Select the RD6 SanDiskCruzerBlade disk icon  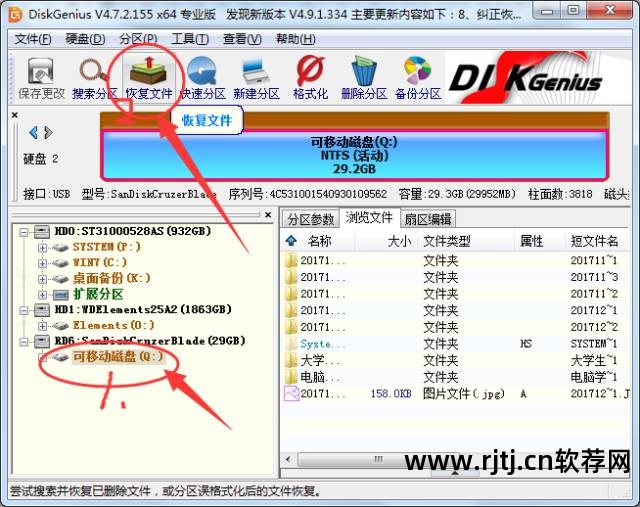(42, 341)
